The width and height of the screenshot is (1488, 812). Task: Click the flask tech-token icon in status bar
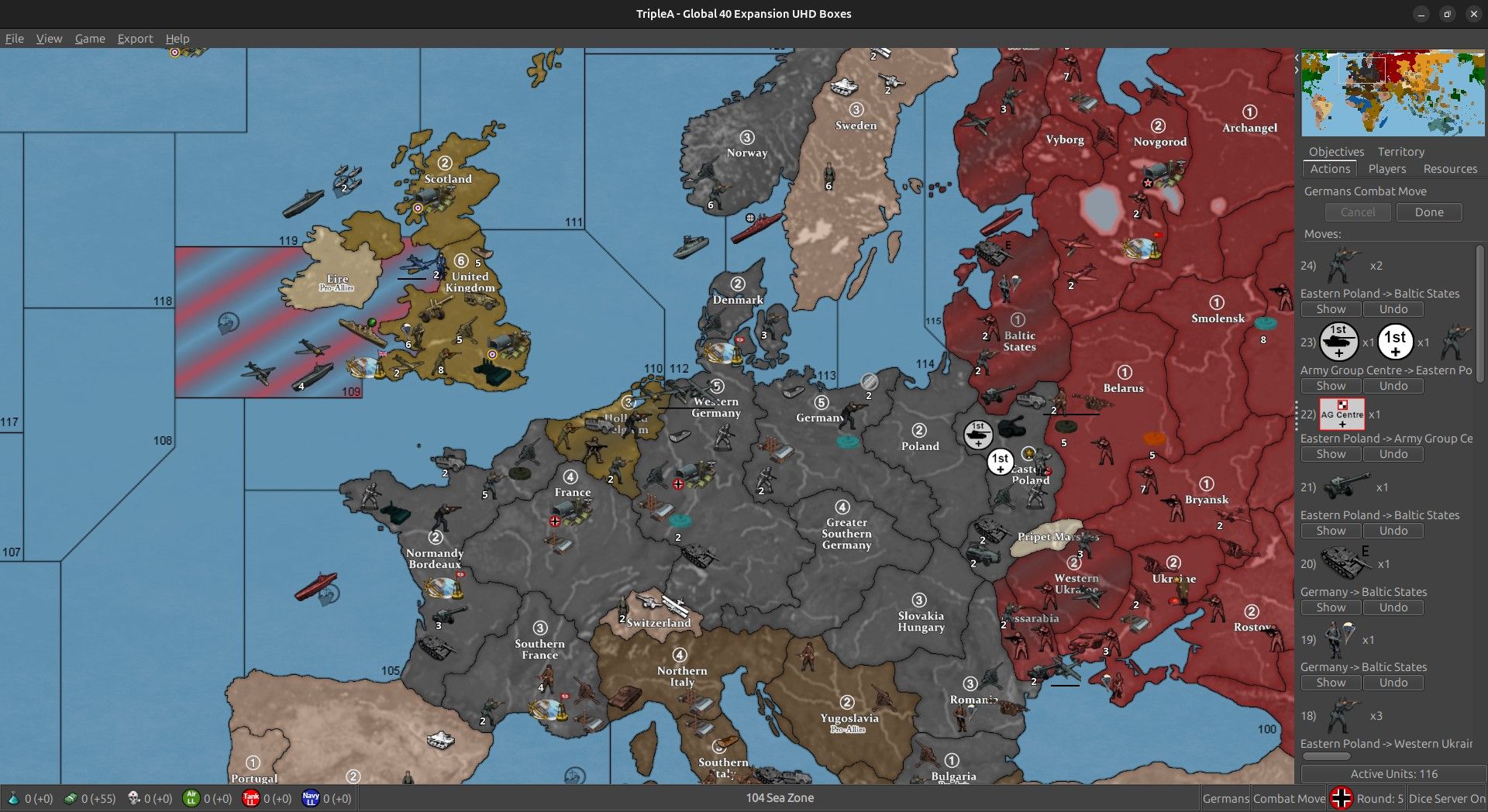(x=13, y=798)
